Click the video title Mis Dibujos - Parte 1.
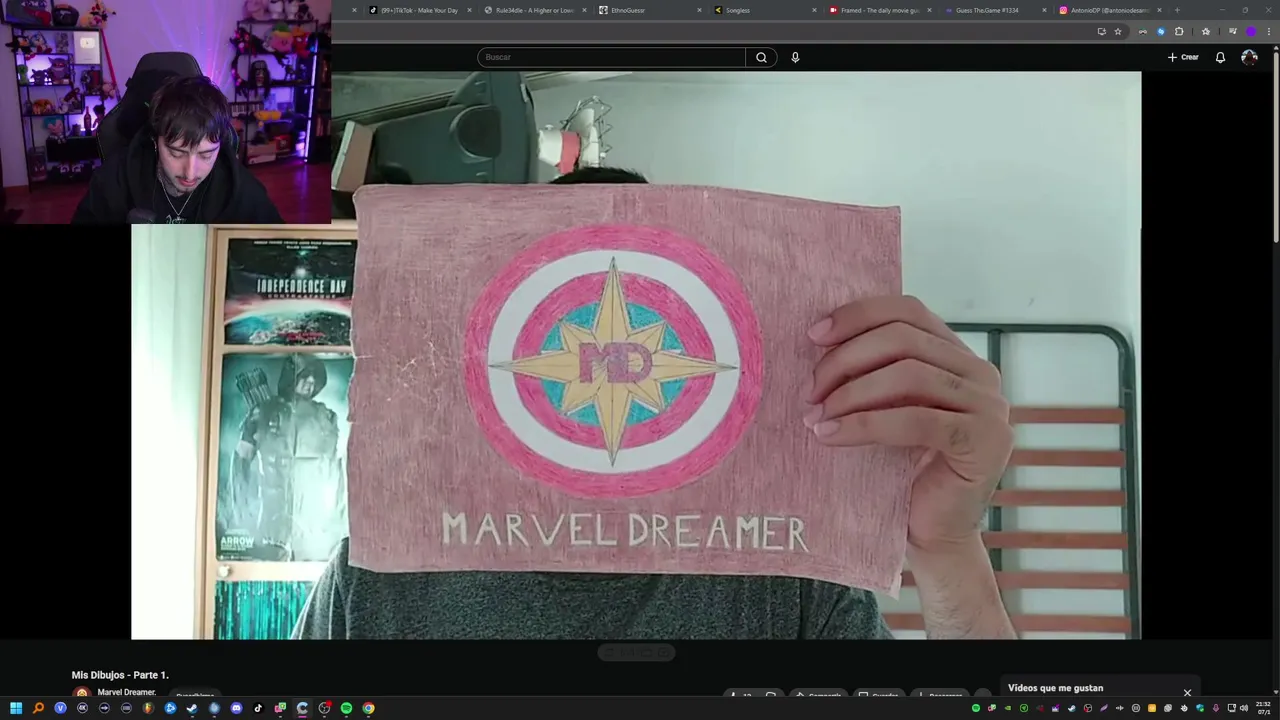Image resolution: width=1280 pixels, height=720 pixels. [120, 675]
